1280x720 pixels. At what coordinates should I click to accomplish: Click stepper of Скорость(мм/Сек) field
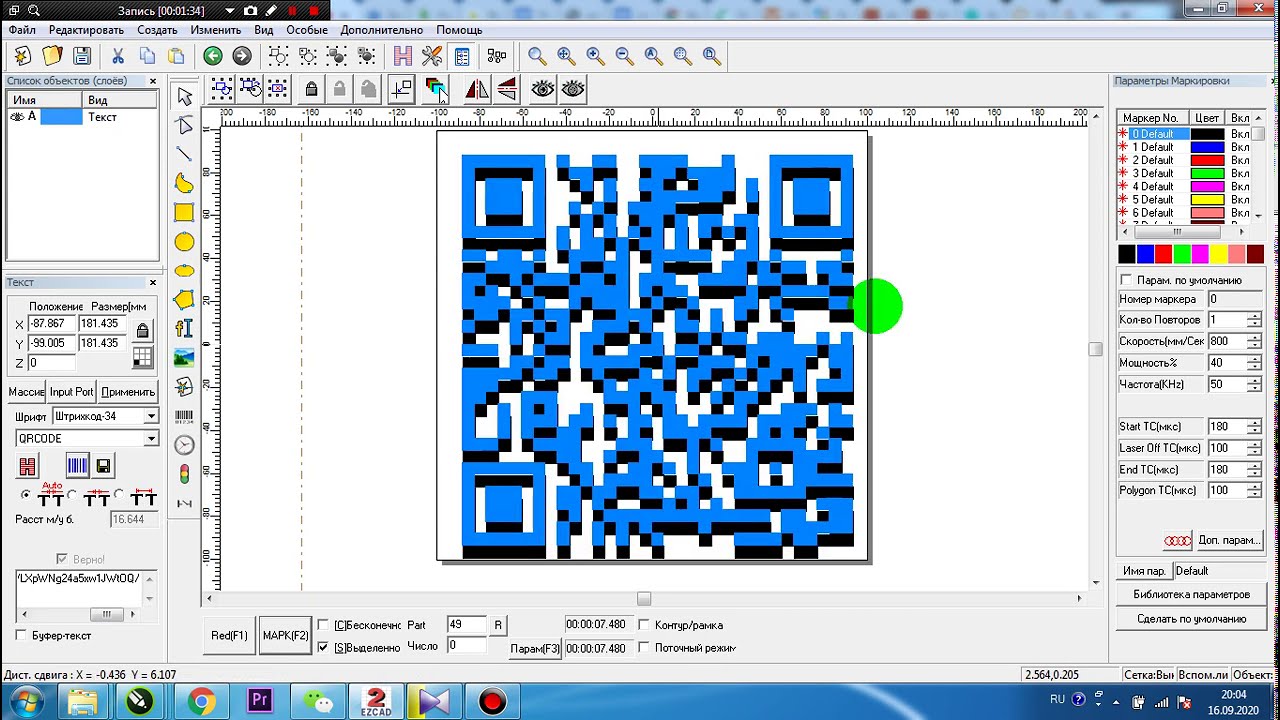[1254, 341]
